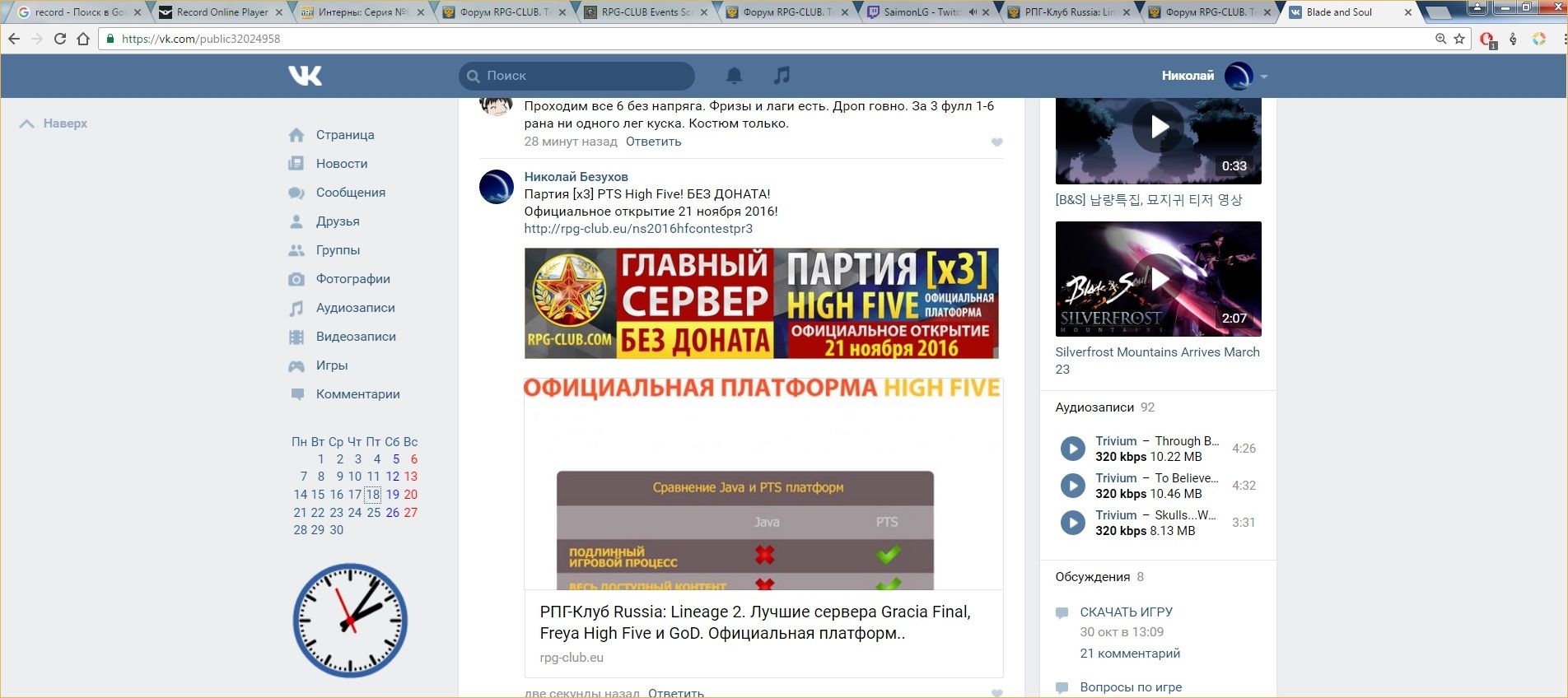Image resolution: width=1568 pixels, height=698 pixels.
Task: Select date 18 in the calendar
Action: [373, 495]
